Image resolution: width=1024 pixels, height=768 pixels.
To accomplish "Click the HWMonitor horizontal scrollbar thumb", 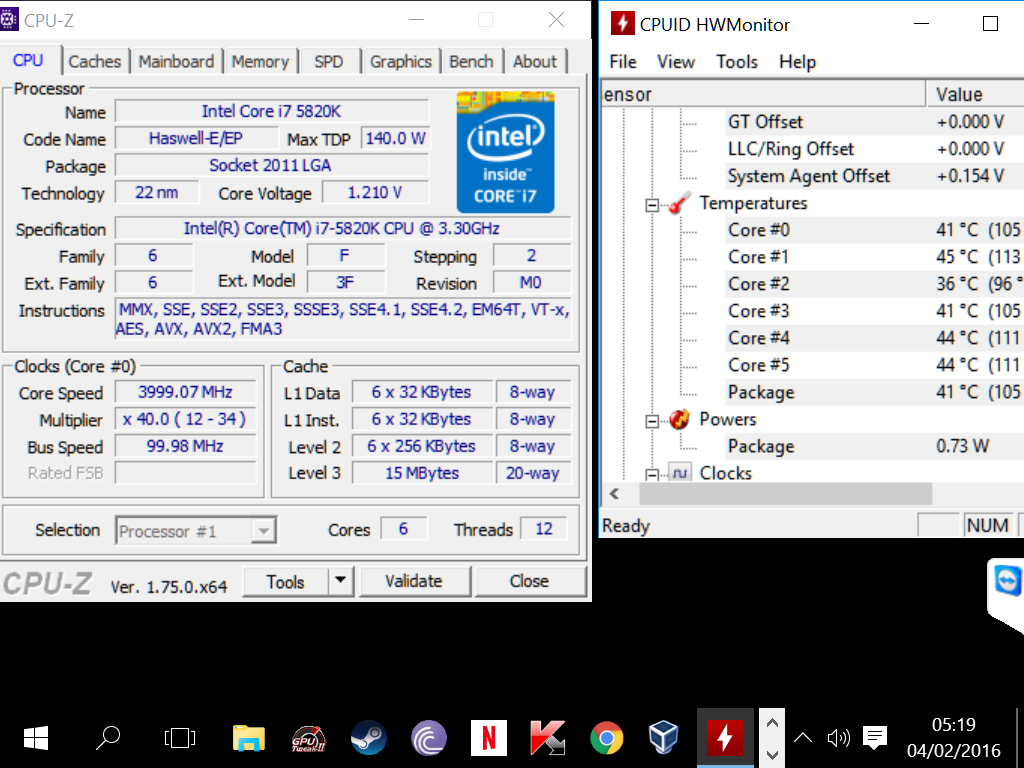I will point(785,494).
